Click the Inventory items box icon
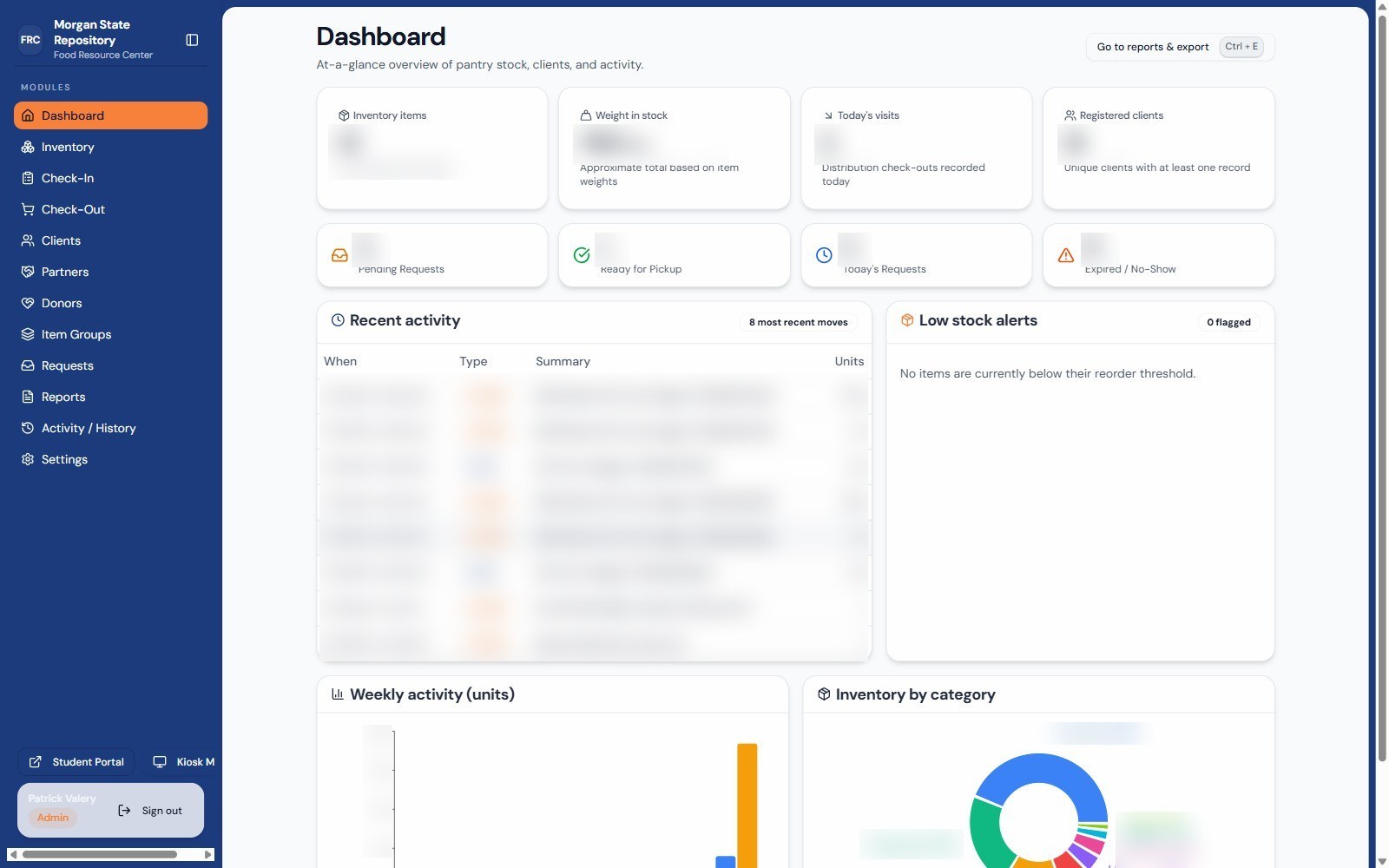The image size is (1389, 868). coord(344,115)
